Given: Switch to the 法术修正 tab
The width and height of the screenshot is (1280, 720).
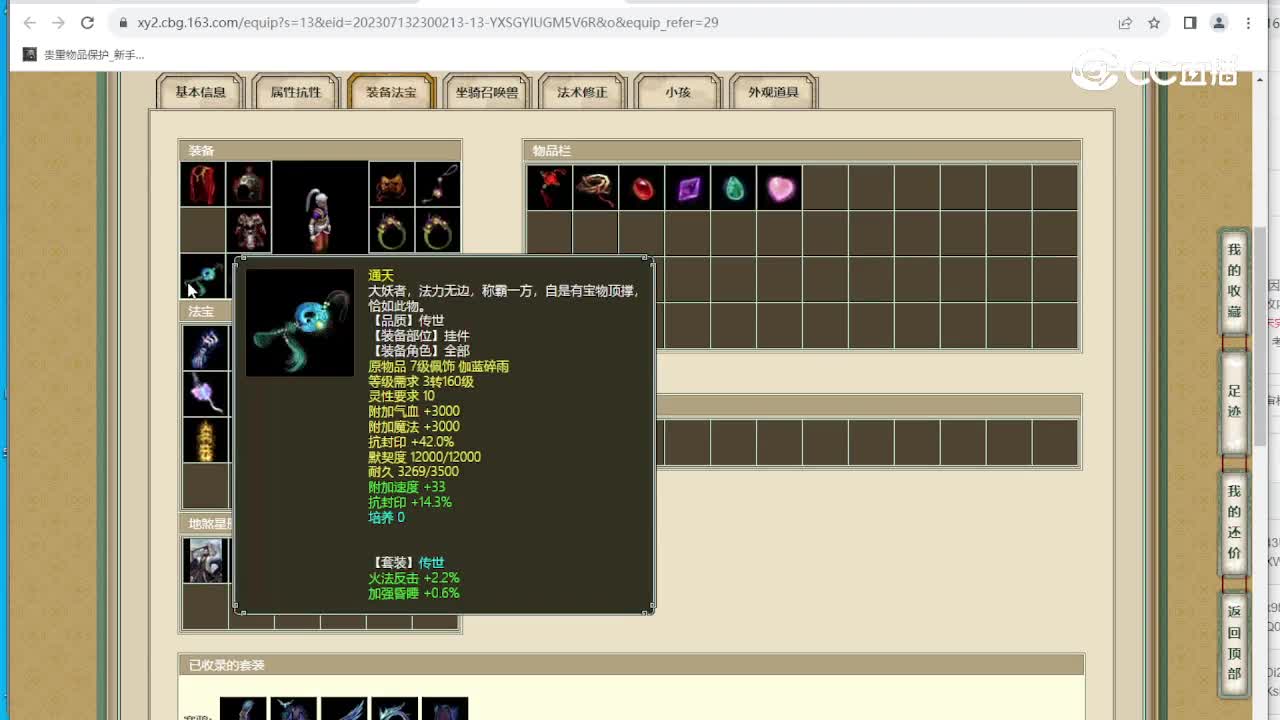Looking at the screenshot, I should coord(582,92).
